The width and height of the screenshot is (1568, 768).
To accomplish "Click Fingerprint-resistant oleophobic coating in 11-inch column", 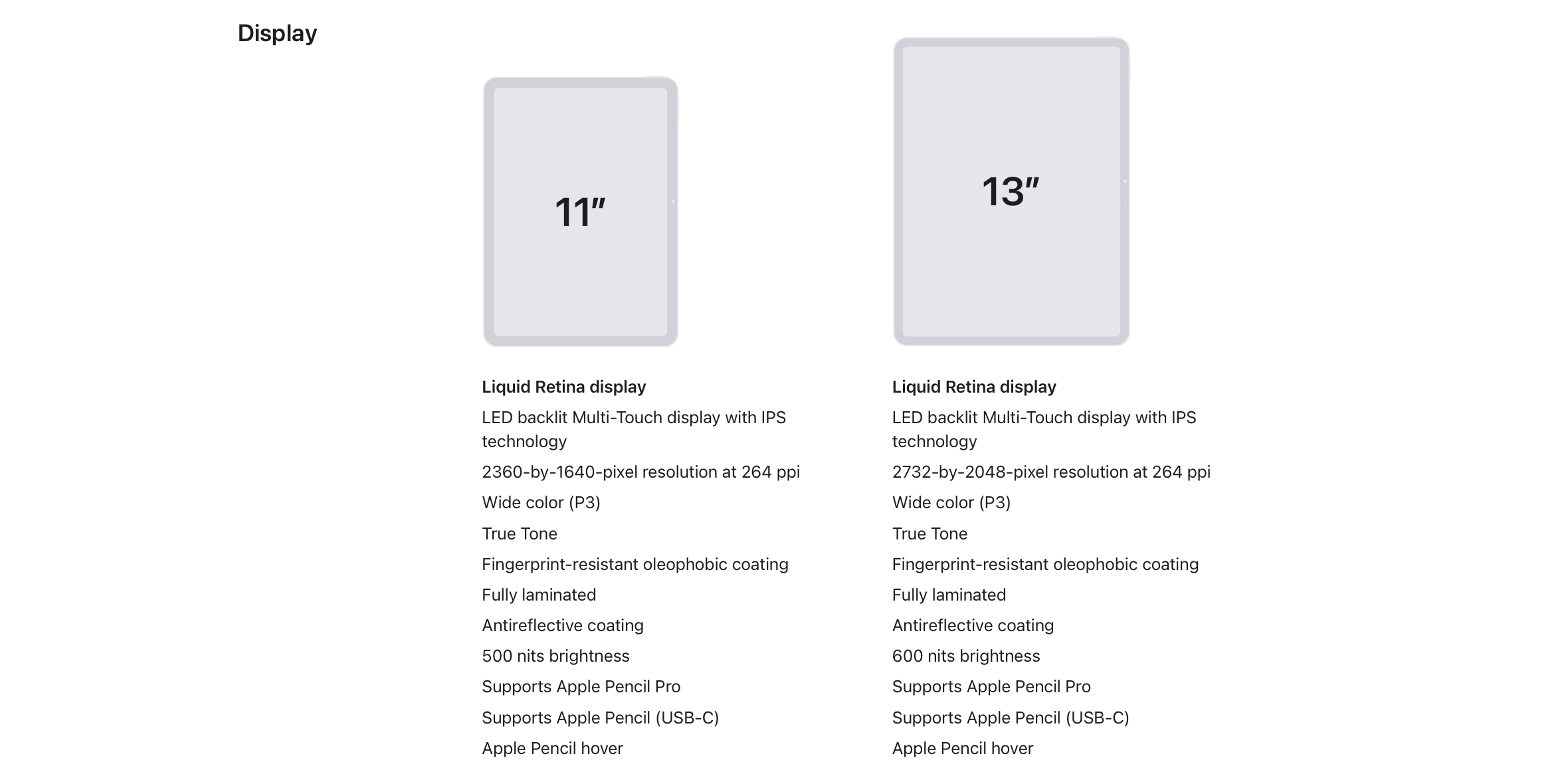I will (635, 564).
